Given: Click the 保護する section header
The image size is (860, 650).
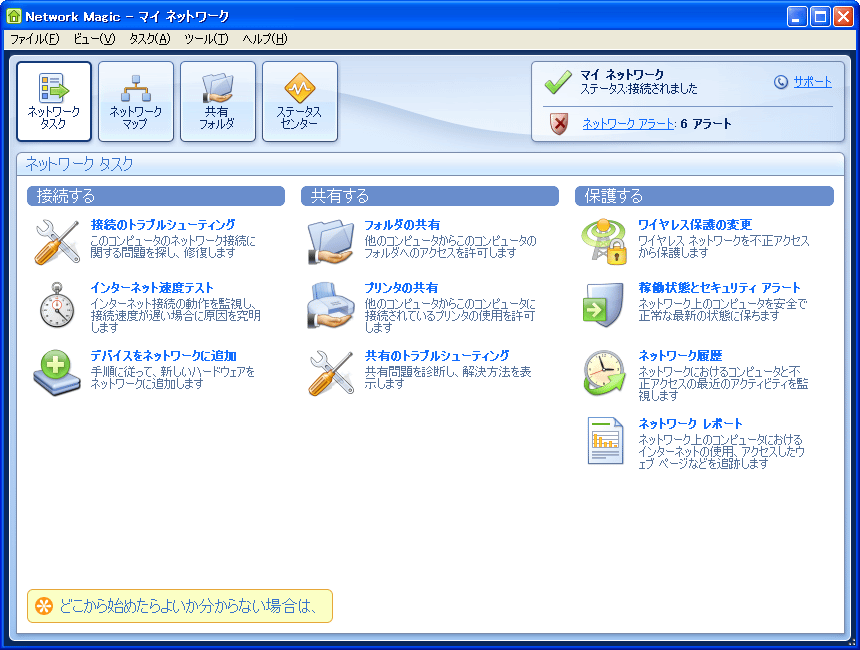Looking at the screenshot, I should point(704,196).
